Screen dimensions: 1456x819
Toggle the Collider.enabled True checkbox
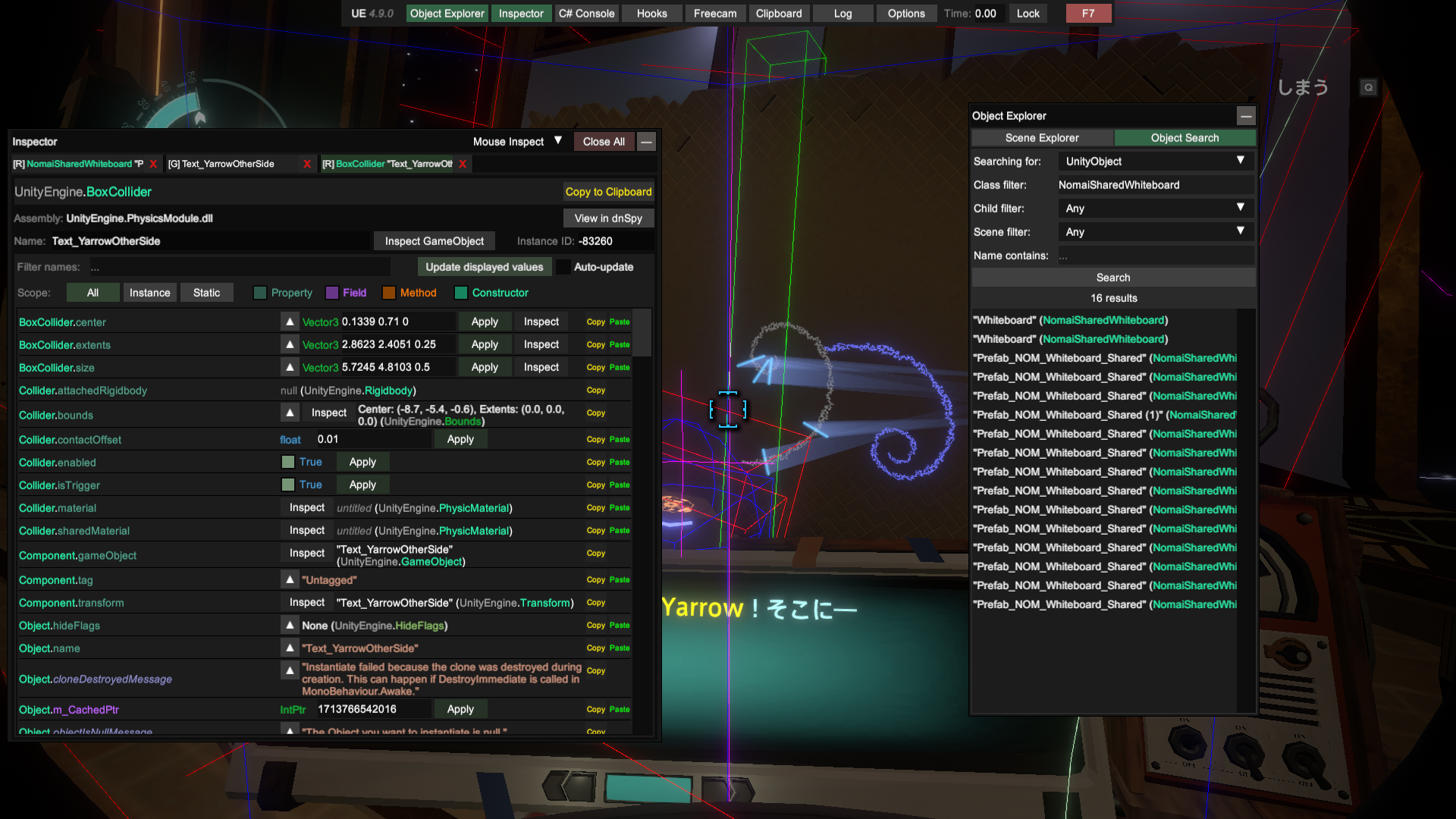click(288, 462)
